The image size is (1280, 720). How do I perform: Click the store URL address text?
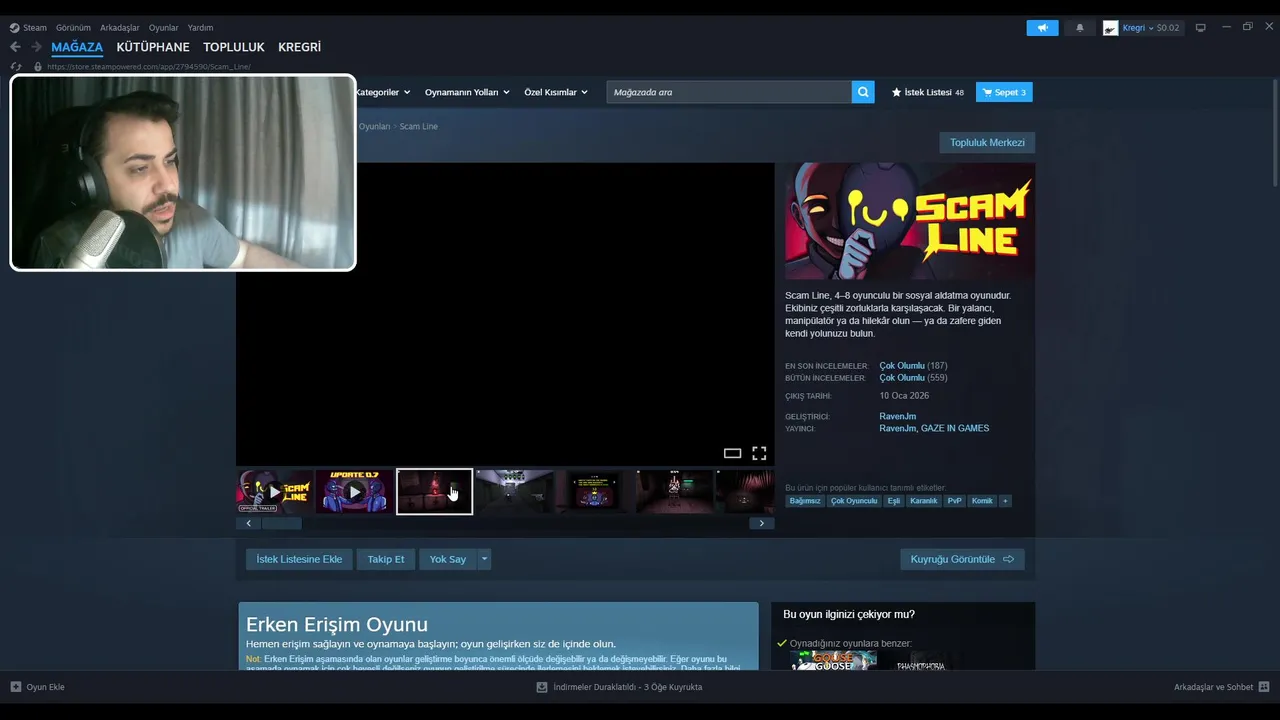pyautogui.click(x=148, y=67)
